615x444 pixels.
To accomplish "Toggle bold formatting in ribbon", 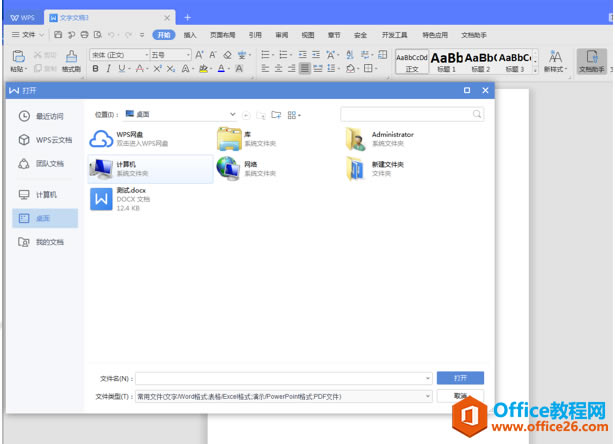I will 95,69.
